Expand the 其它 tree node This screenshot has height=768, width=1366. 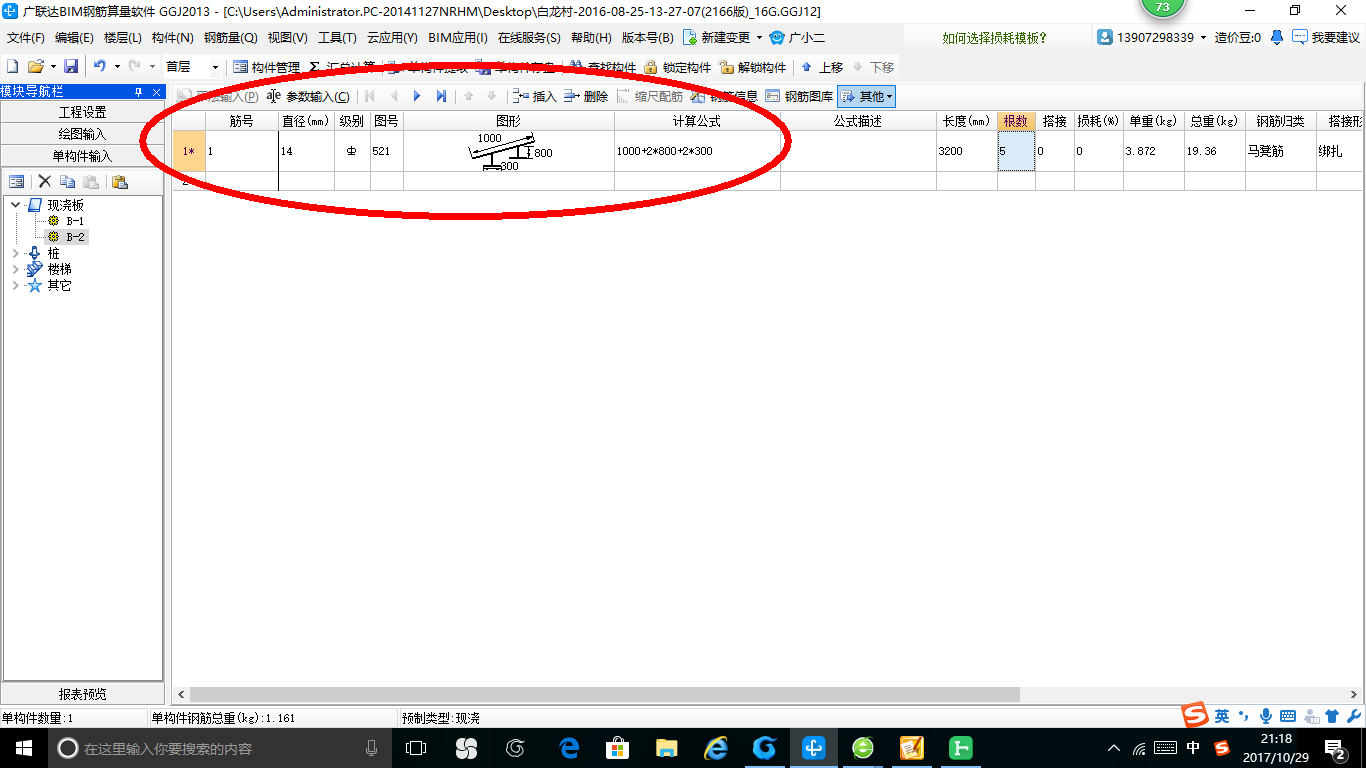tap(15, 285)
